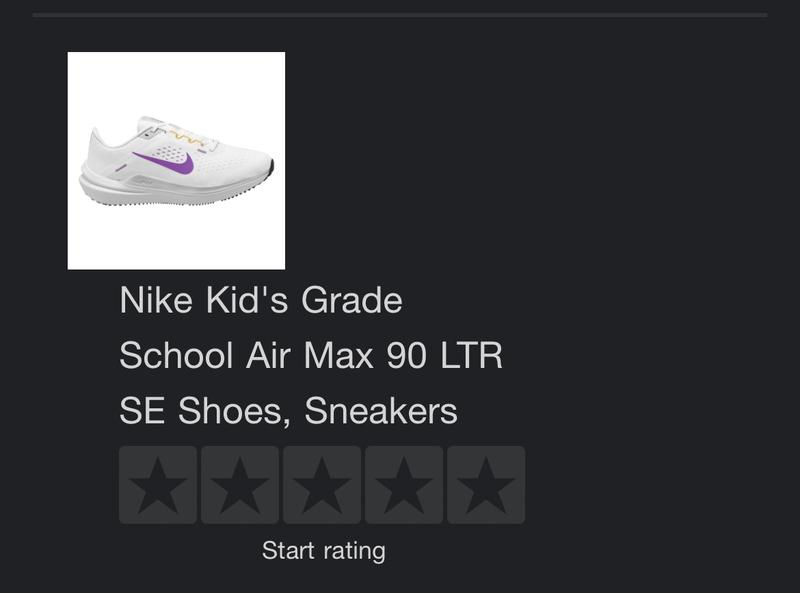Rate the sneakers four stars
The width and height of the screenshot is (800, 593).
pos(404,485)
